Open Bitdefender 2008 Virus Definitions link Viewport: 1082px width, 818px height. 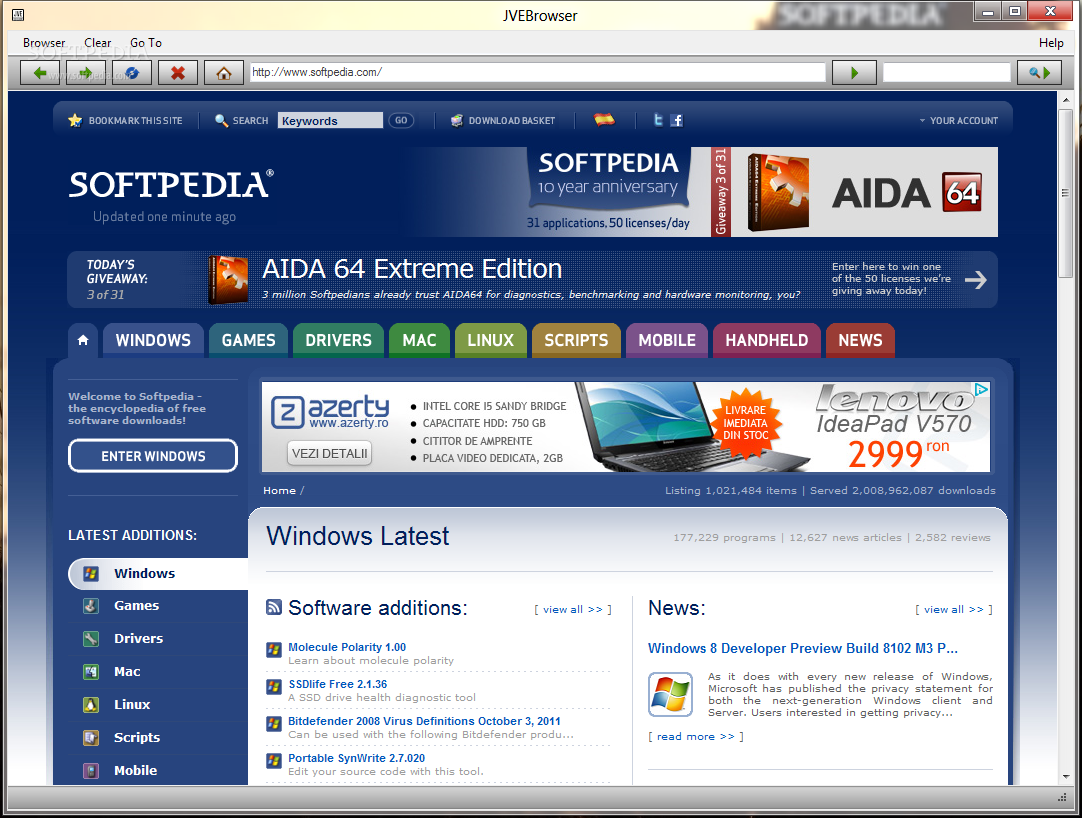click(424, 721)
